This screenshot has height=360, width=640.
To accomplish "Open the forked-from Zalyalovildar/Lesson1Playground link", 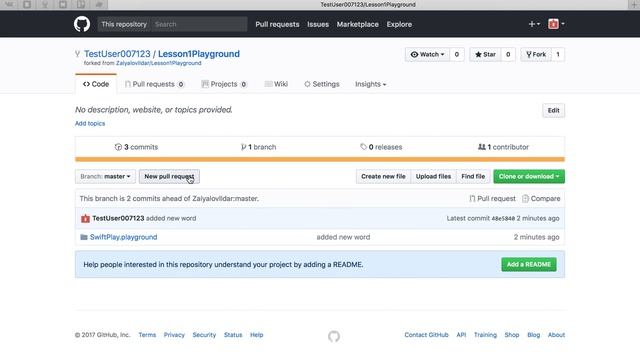I will click(158, 63).
